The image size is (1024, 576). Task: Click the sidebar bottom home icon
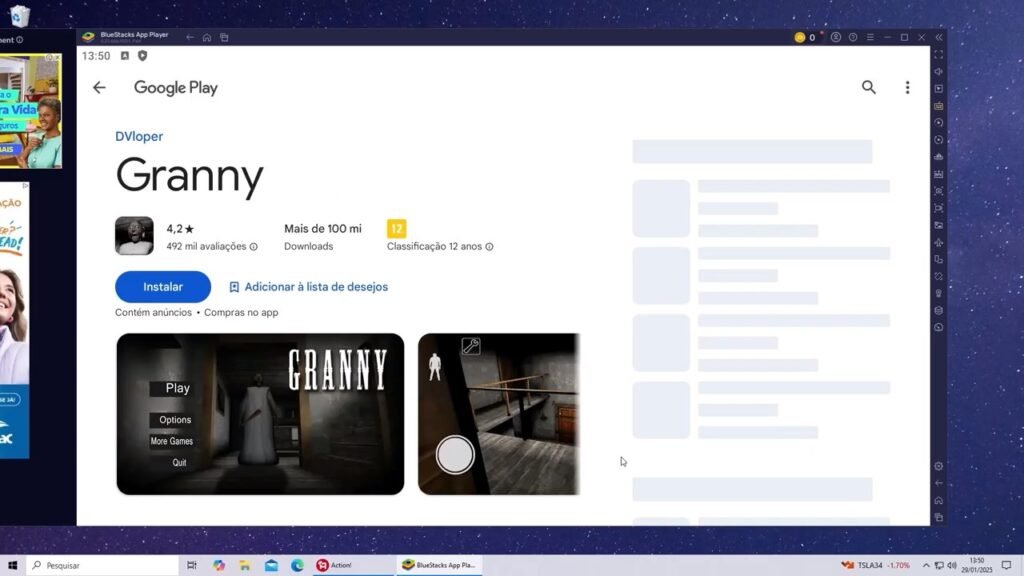pos(938,500)
